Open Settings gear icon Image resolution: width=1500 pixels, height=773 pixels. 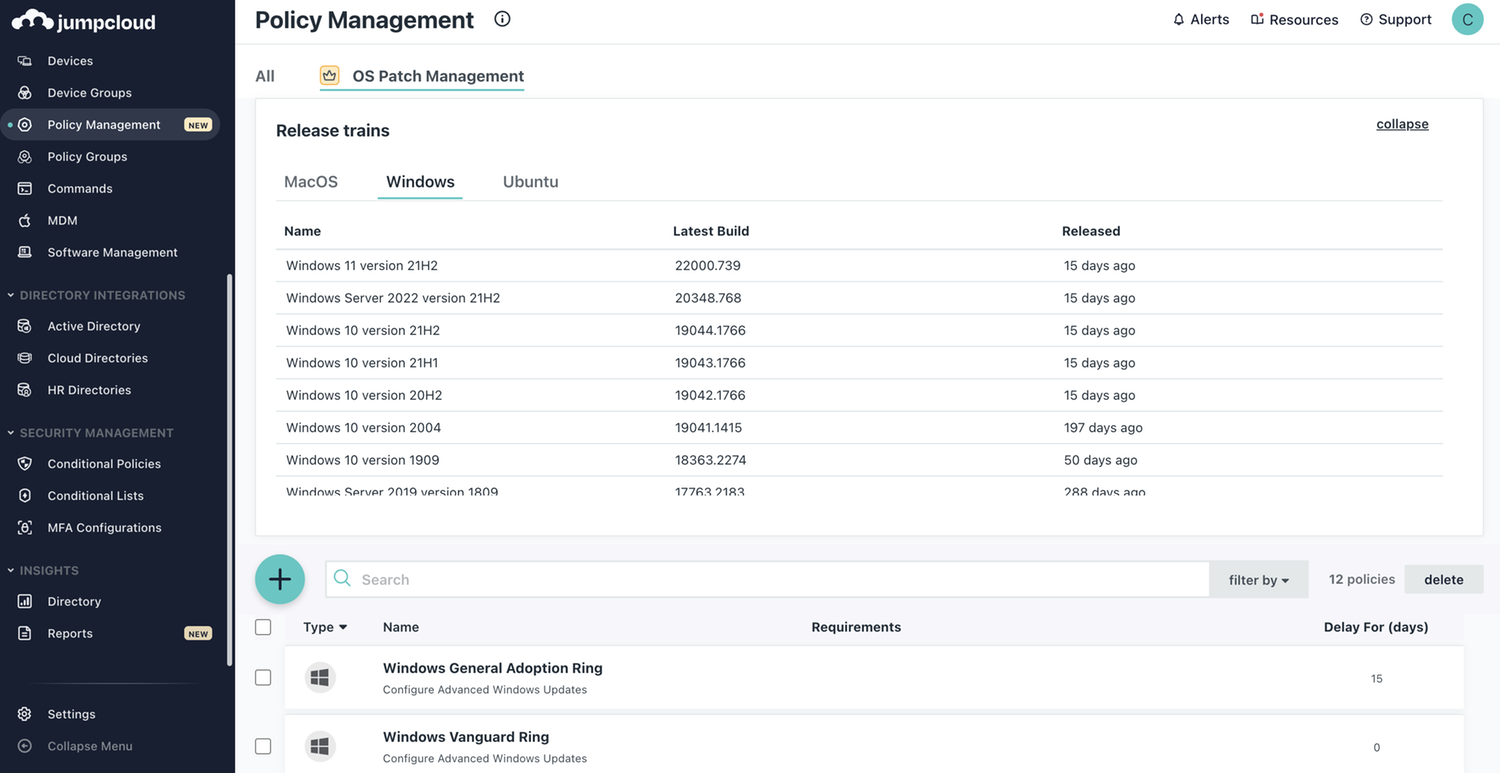tap(25, 714)
